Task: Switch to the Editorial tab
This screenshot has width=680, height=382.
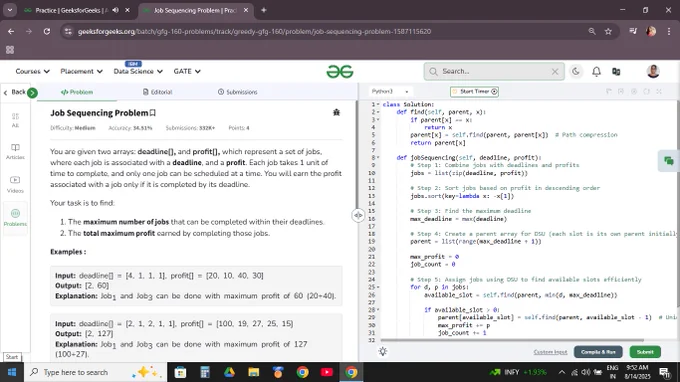Action: tap(157, 92)
